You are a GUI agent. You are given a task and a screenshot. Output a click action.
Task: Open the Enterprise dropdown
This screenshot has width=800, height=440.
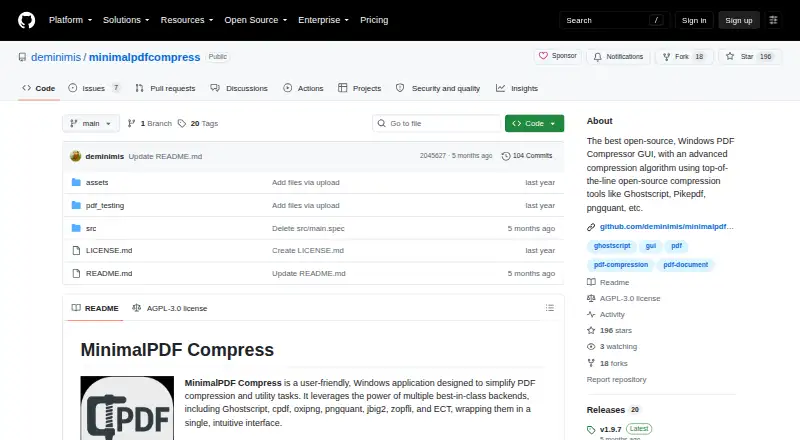tap(323, 20)
